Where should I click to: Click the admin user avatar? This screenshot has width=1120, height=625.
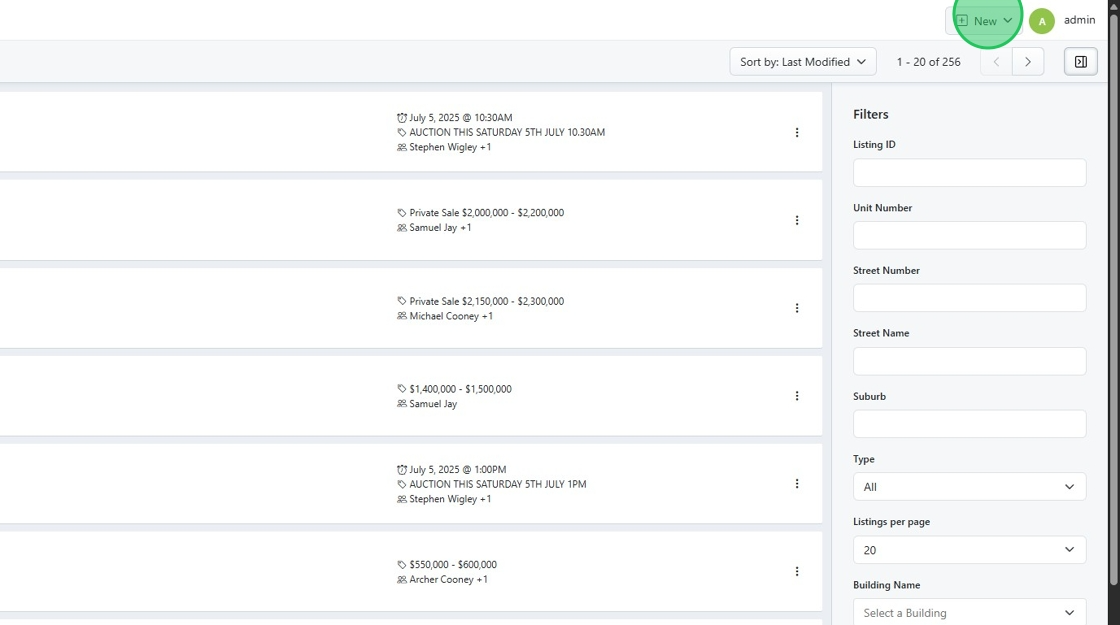point(1041,21)
